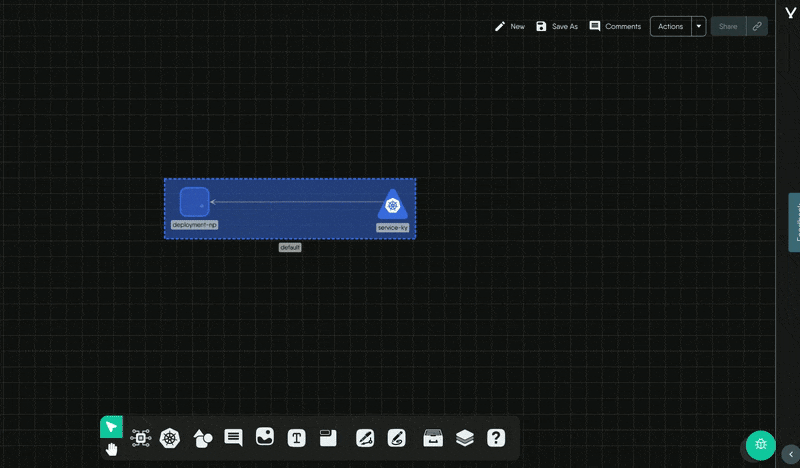The height and width of the screenshot is (468, 800).
Task: Select the service-ky node on canvas
Action: point(393,204)
